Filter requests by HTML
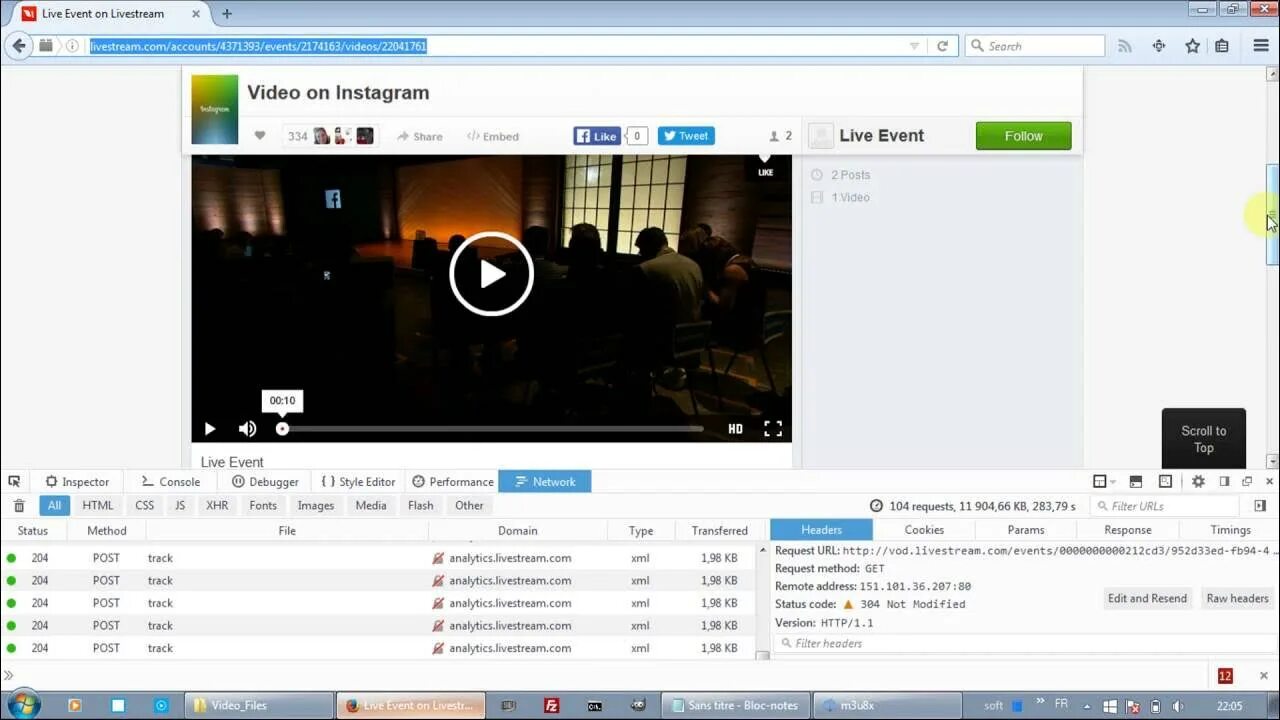This screenshot has height=720, width=1280. click(x=98, y=506)
